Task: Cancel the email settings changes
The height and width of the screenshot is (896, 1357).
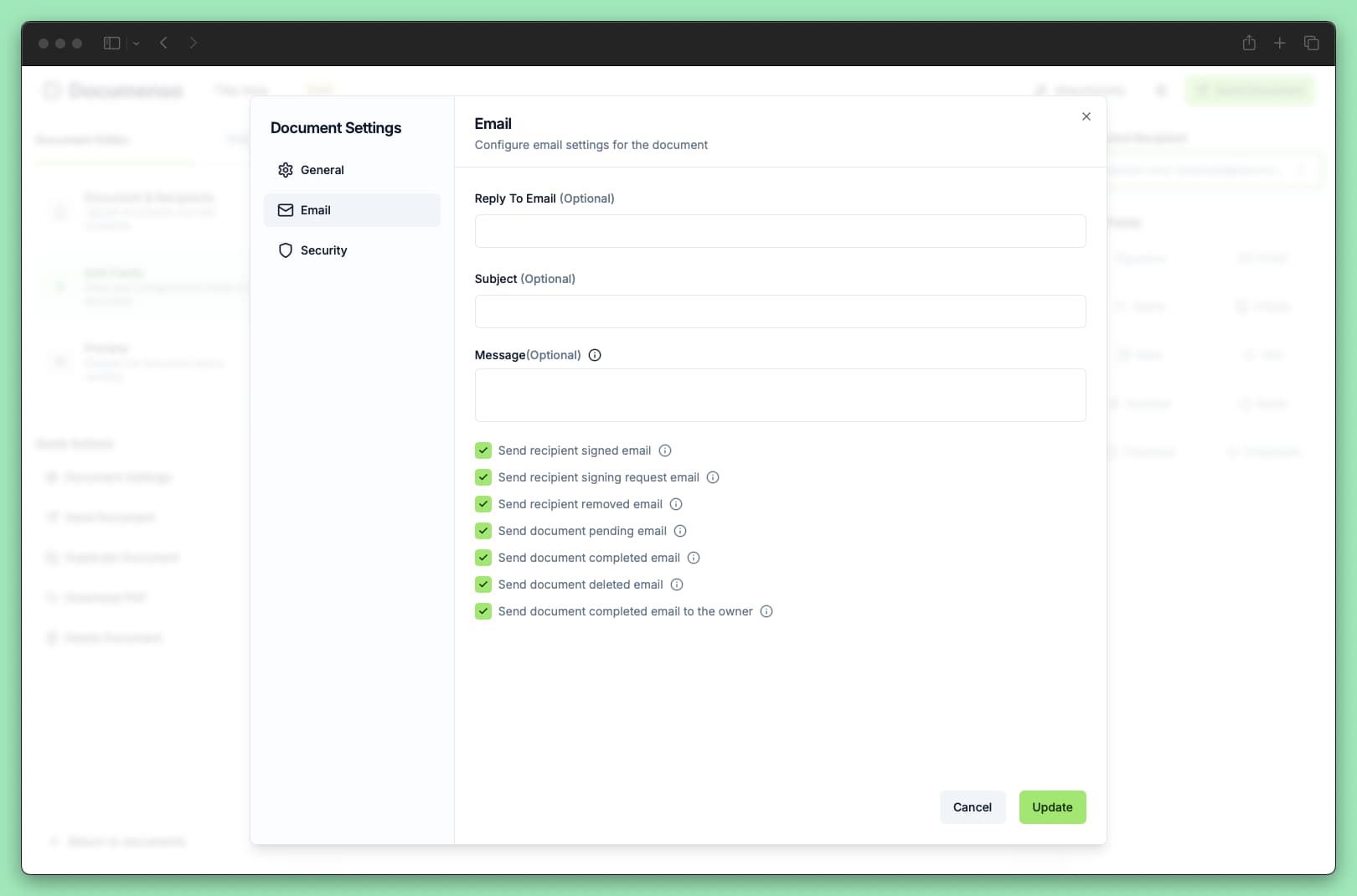Action: click(972, 807)
